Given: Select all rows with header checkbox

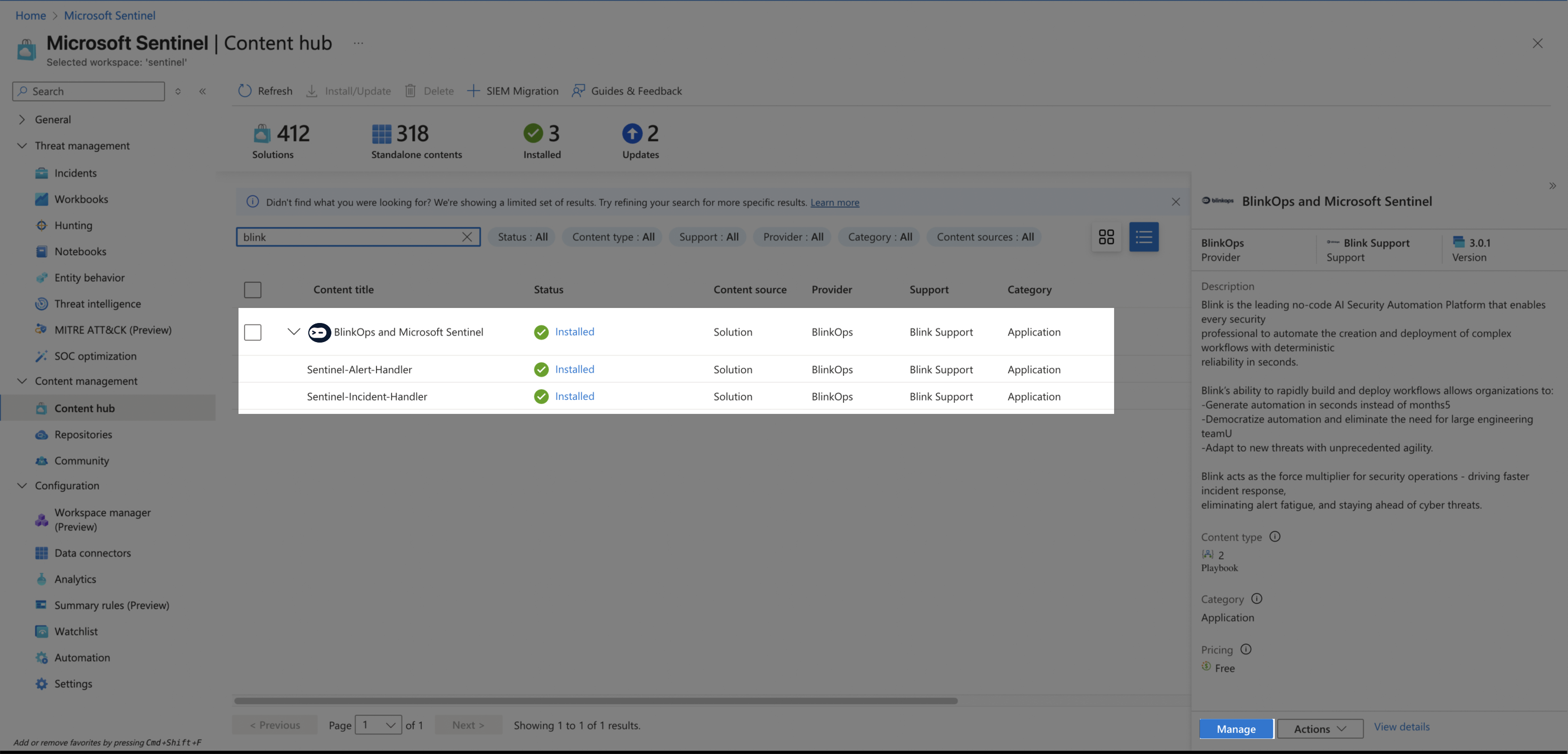Looking at the screenshot, I should (253, 290).
